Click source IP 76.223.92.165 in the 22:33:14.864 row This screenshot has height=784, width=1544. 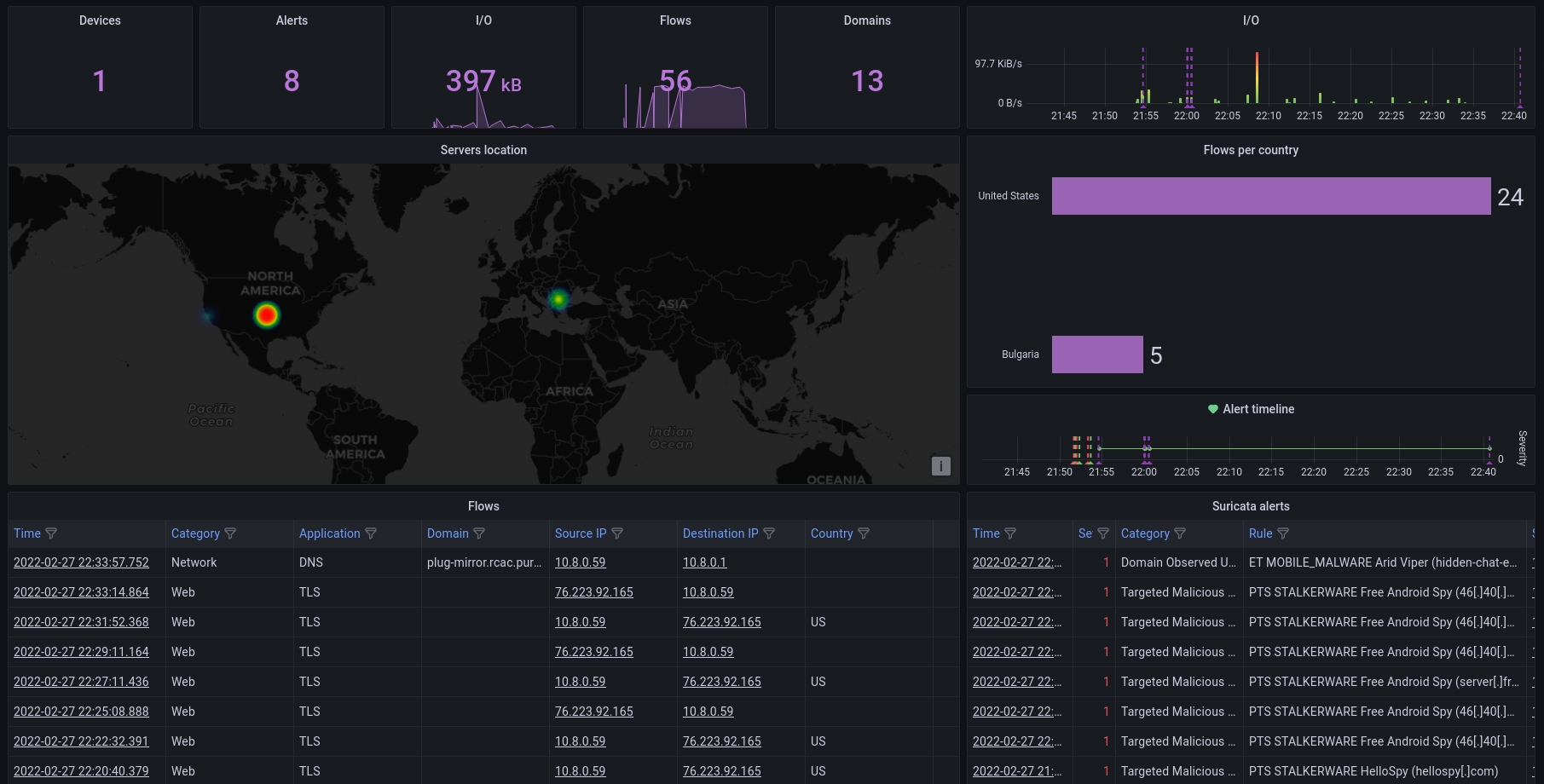tap(593, 592)
